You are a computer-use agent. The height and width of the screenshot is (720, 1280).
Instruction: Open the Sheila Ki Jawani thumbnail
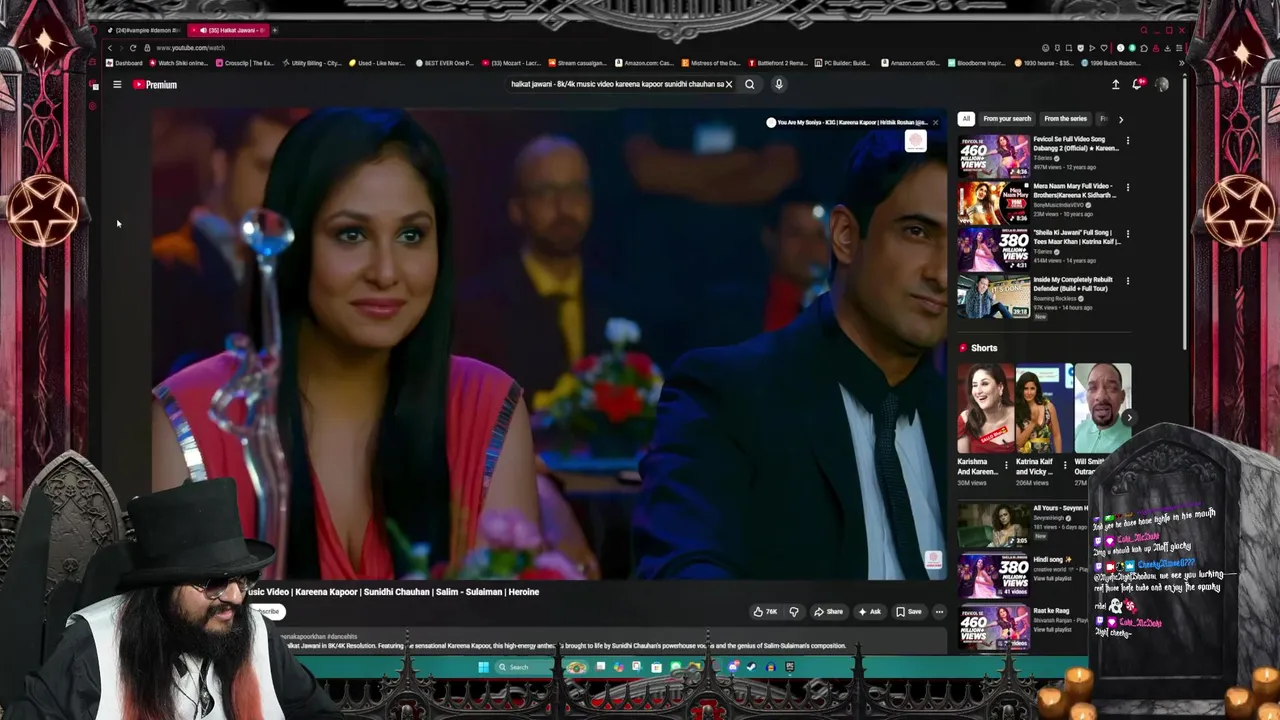(993, 249)
